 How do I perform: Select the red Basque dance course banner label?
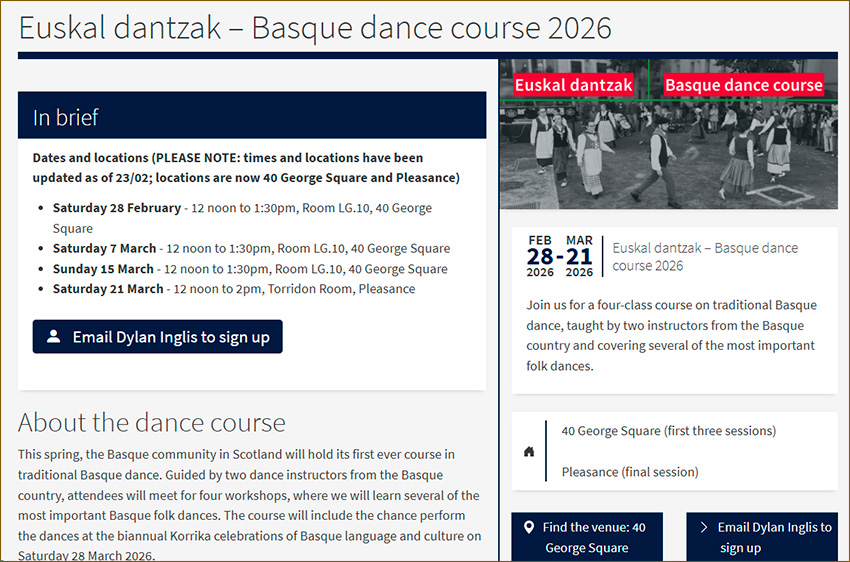[743, 85]
